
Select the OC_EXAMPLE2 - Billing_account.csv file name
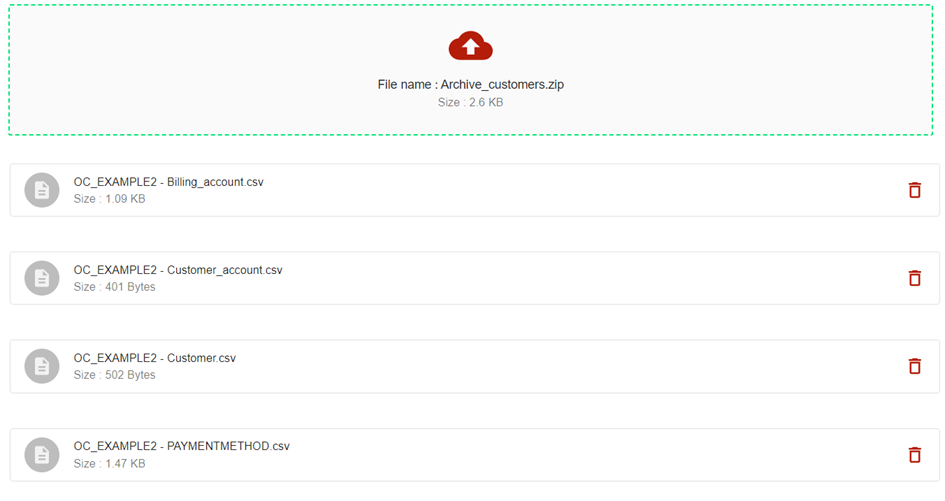click(168, 182)
